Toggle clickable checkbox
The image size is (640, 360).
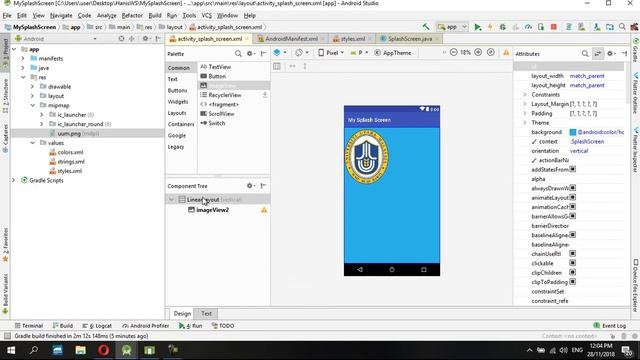point(573,263)
